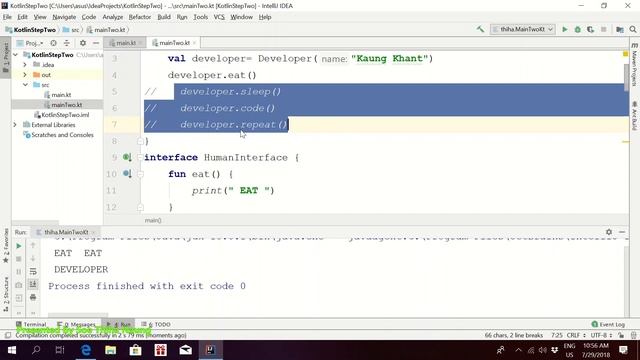Toggle soft-wrap in the Run console
The width and height of the screenshot is (640, 360).
coord(33,271)
